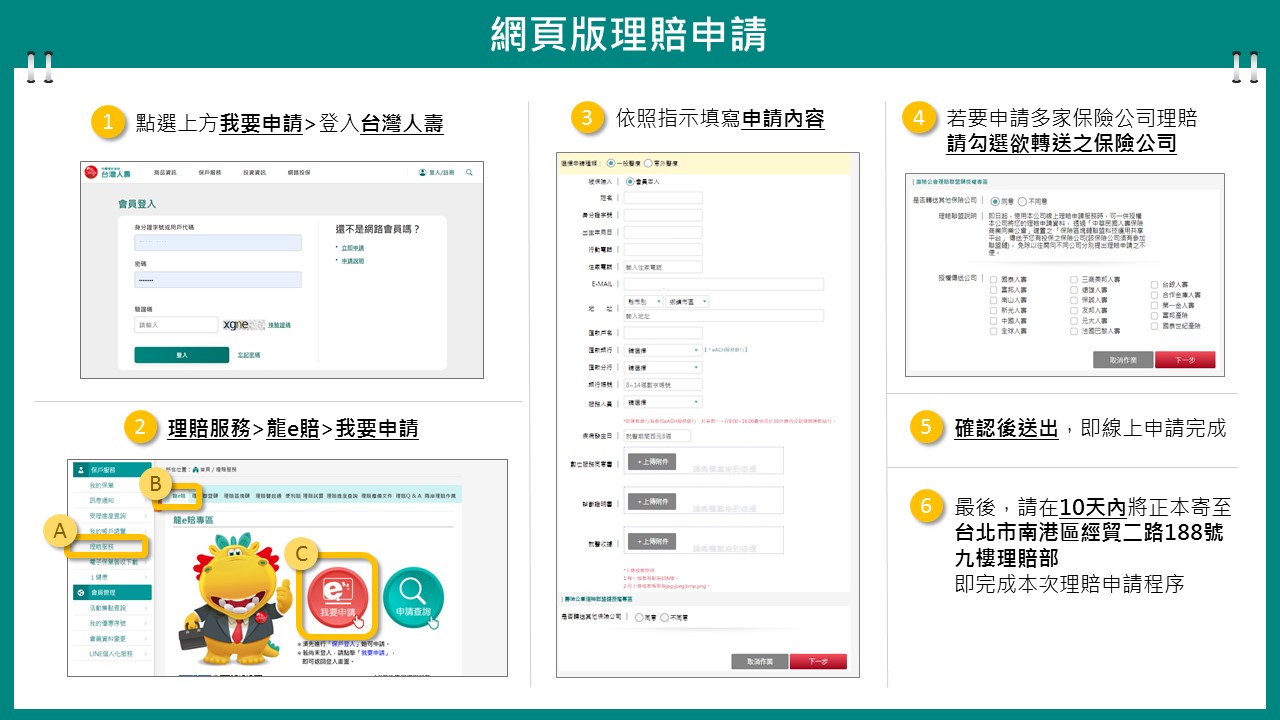Open the 縣市別 address dropdown
This screenshot has width=1280, height=720.
pyautogui.click(x=643, y=301)
